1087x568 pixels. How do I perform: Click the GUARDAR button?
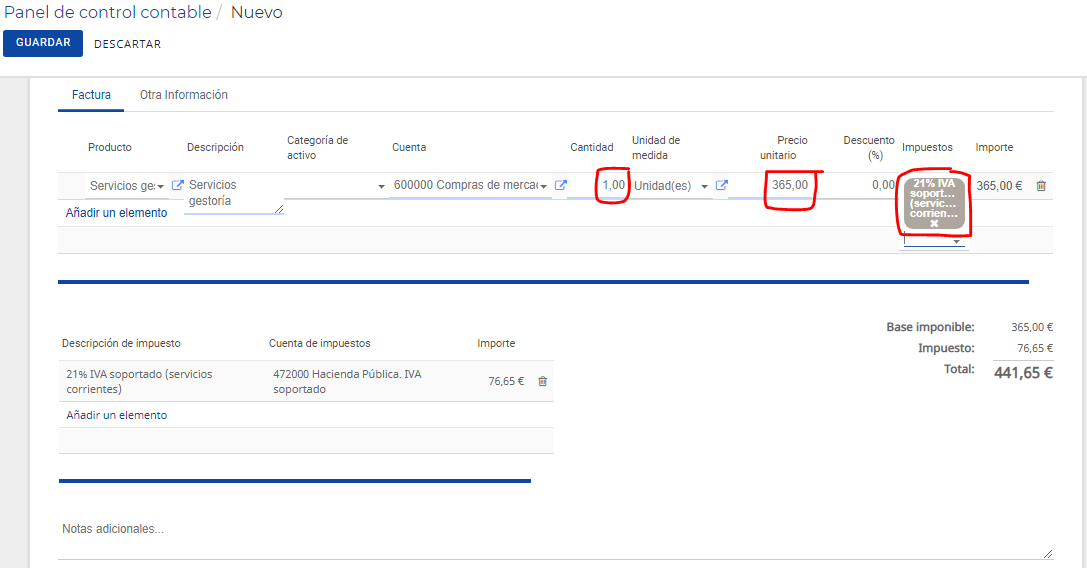[43, 43]
